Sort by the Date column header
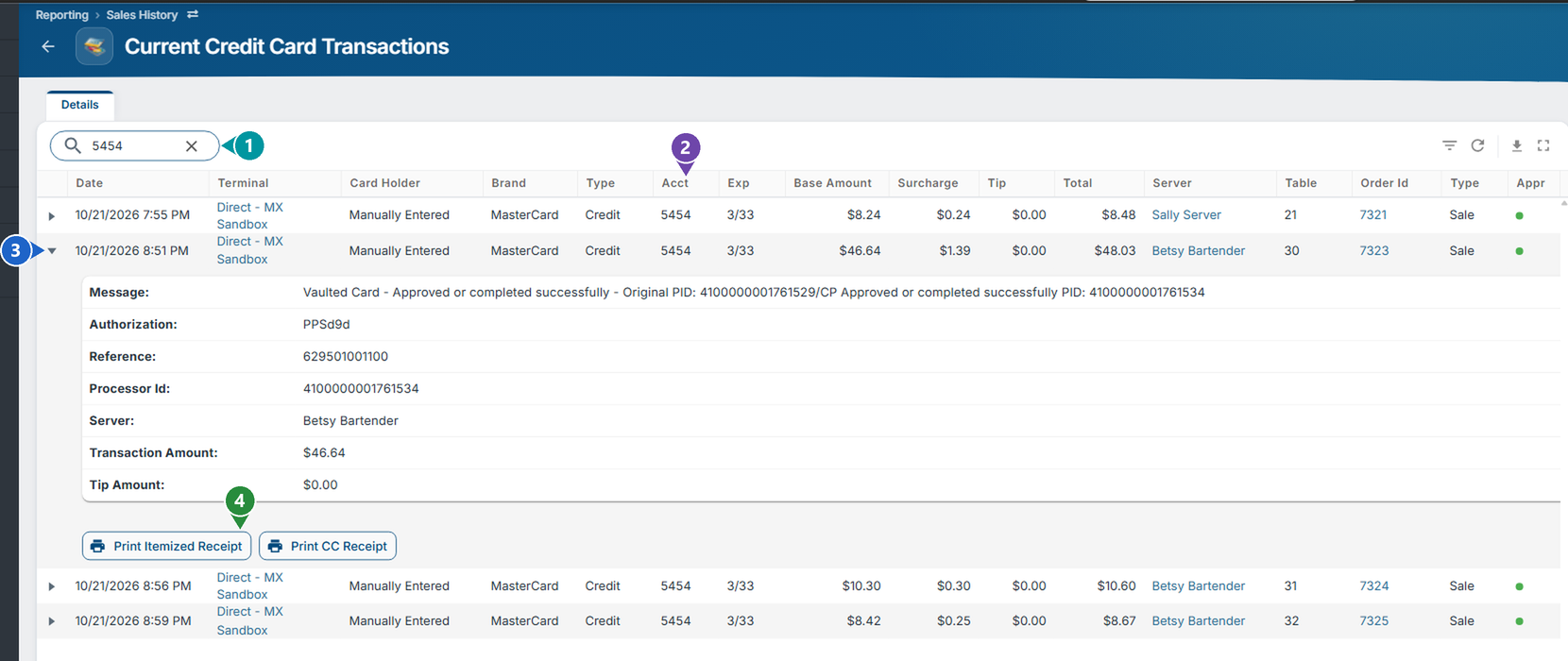This screenshot has height=661, width=1568. point(90,183)
